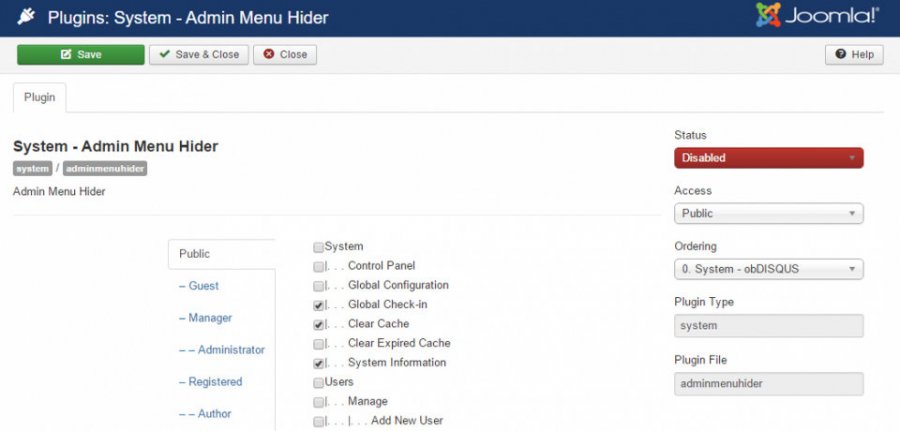Open the Status dropdown showing Disabled
This screenshot has width=900, height=431.
click(x=768, y=158)
